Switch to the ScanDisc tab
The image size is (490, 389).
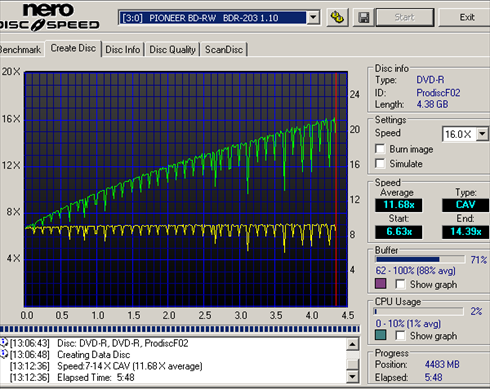click(x=224, y=50)
